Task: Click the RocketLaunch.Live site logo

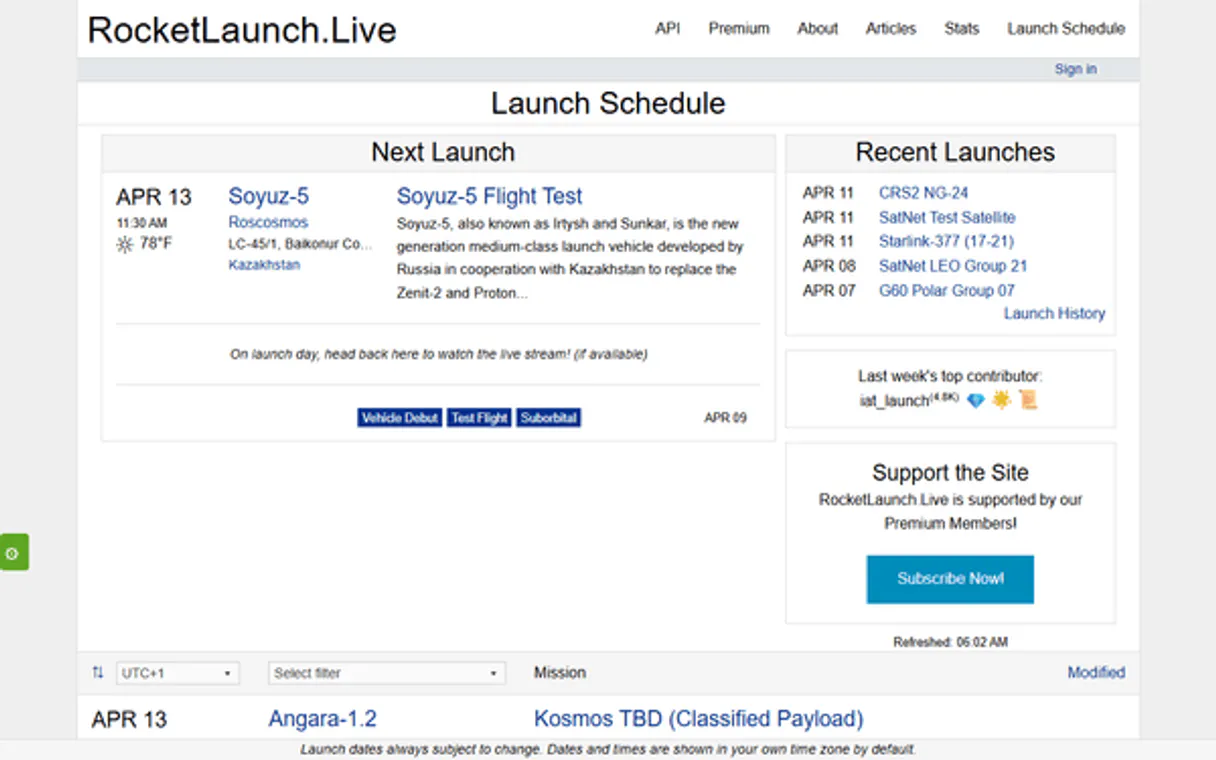Action: coord(243,30)
